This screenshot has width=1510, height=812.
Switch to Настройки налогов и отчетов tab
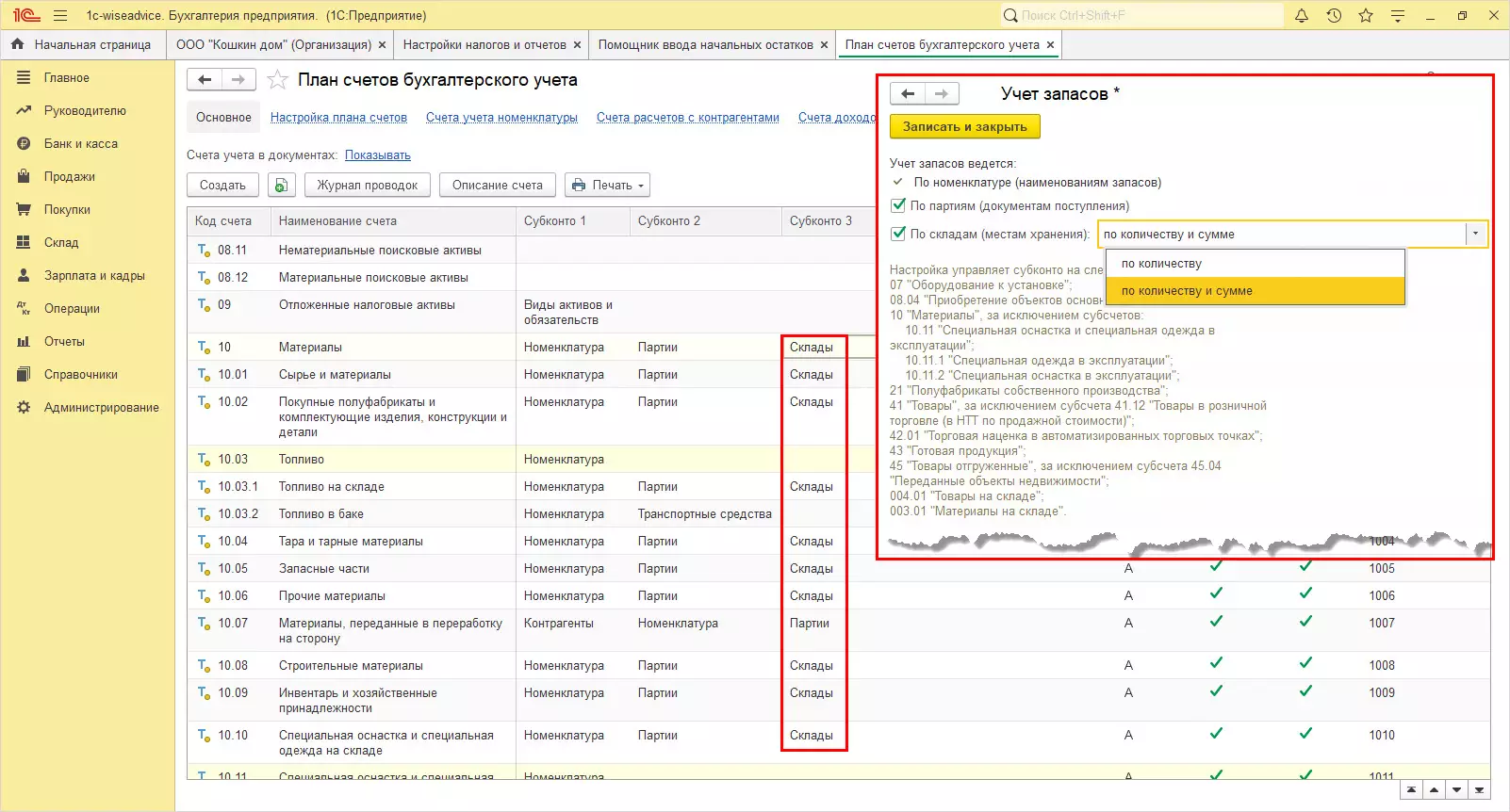484,44
